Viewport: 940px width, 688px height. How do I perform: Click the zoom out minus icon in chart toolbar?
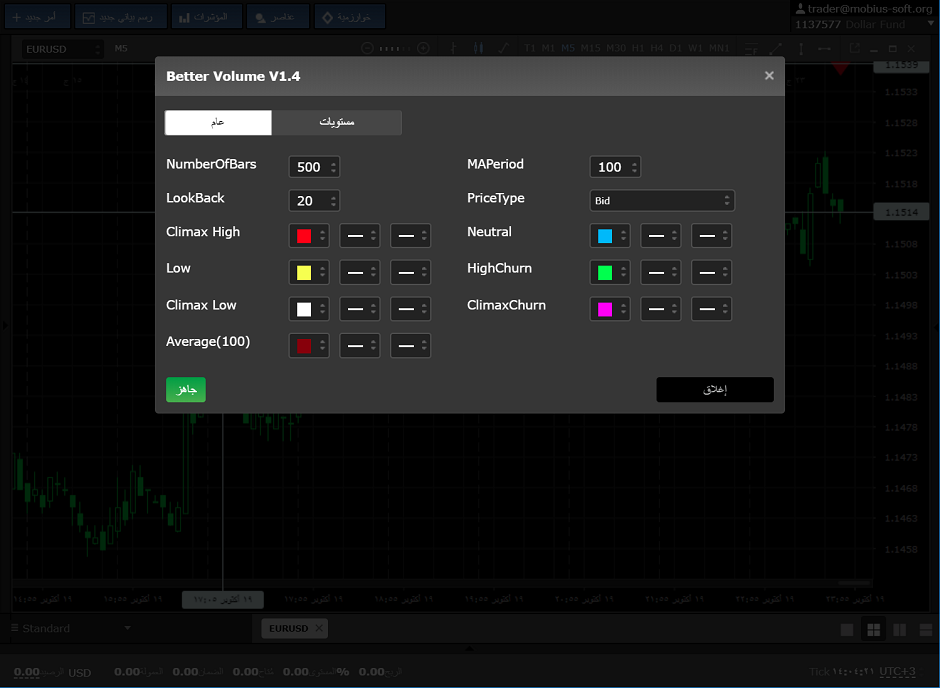click(367, 48)
